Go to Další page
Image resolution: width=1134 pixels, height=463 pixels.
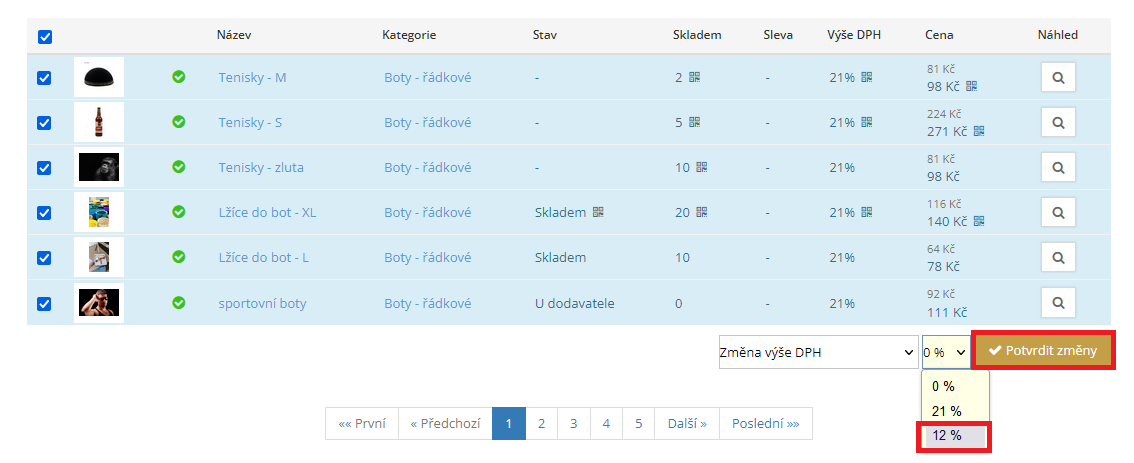pos(687,423)
